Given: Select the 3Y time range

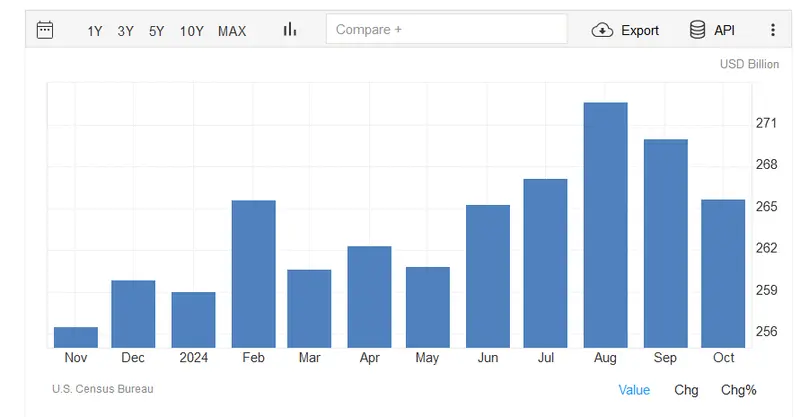Looking at the screenshot, I should tap(126, 31).
